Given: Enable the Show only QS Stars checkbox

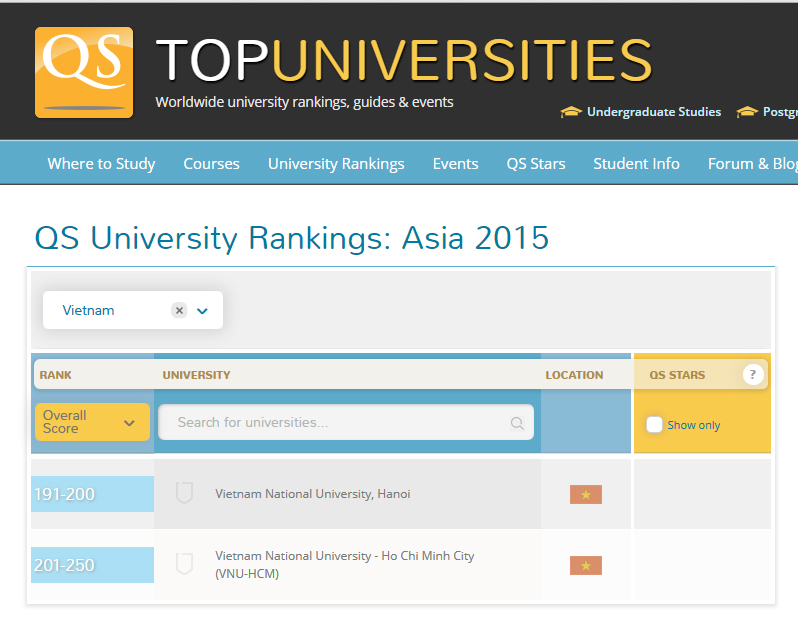Looking at the screenshot, I should [654, 425].
